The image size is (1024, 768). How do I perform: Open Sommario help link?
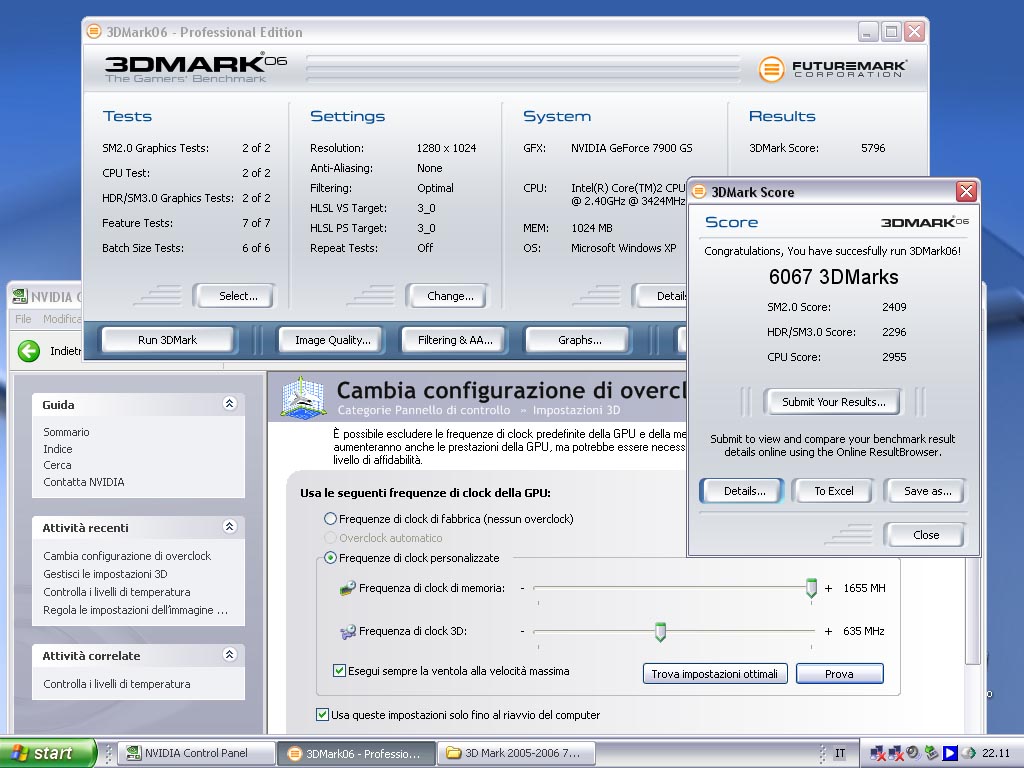click(x=66, y=432)
